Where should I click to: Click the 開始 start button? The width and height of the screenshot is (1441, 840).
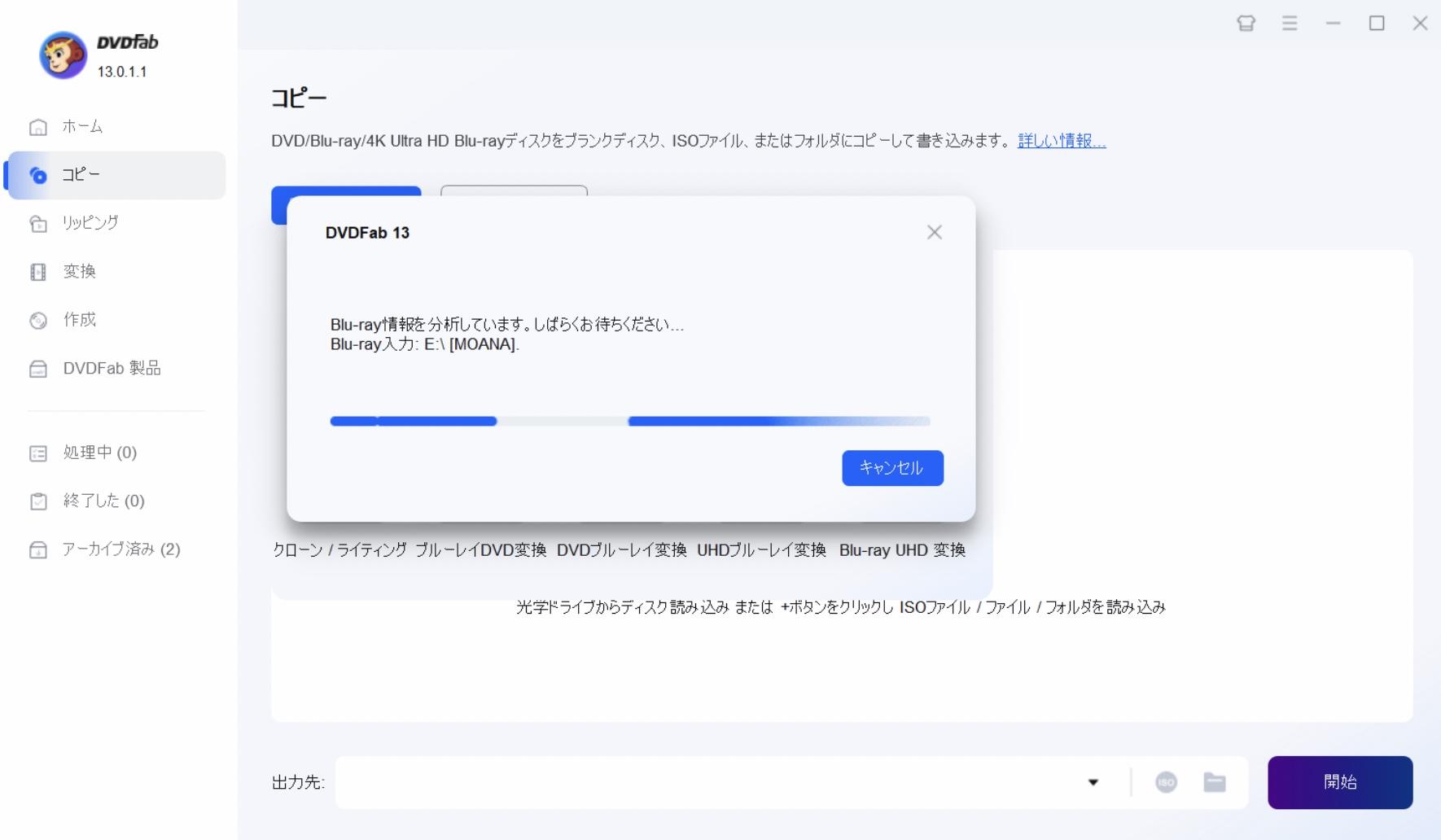click(x=1340, y=782)
